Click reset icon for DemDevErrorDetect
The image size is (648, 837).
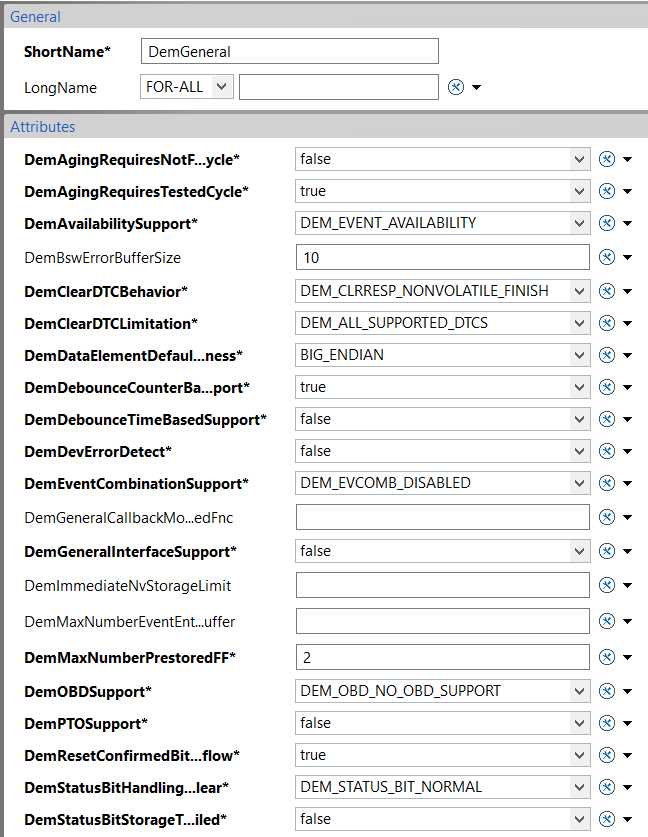click(607, 451)
